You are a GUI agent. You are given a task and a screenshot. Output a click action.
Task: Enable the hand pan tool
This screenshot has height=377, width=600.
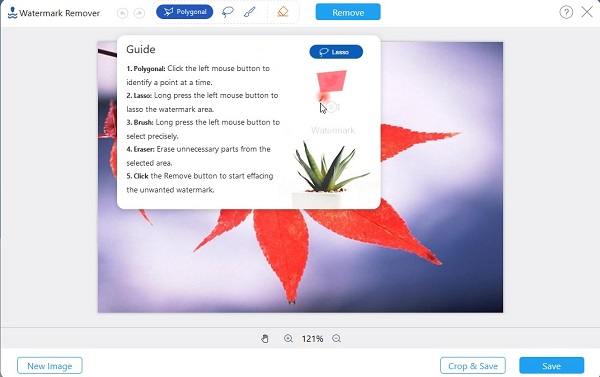(x=265, y=338)
